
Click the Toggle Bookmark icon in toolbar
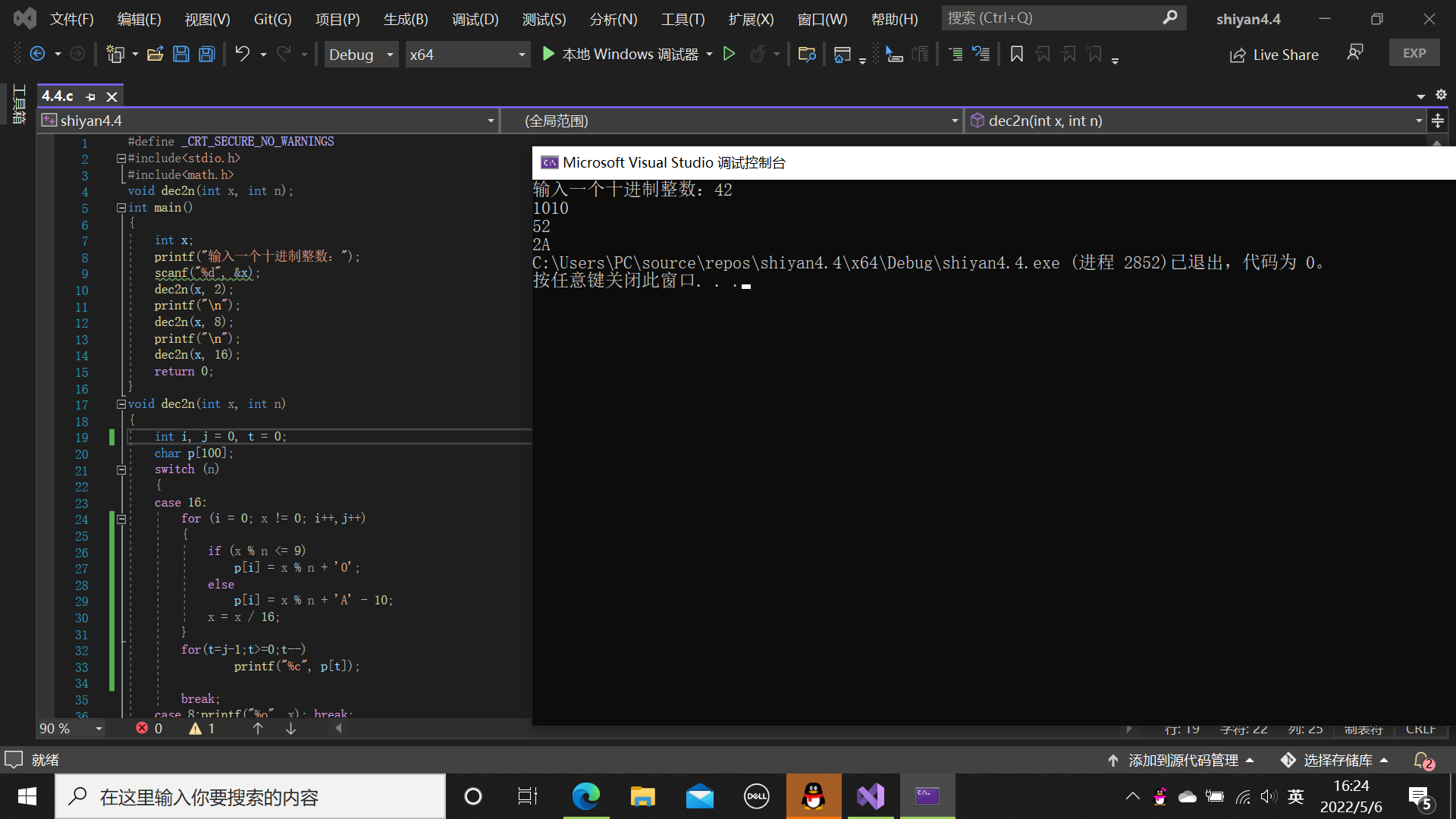pyautogui.click(x=1017, y=54)
